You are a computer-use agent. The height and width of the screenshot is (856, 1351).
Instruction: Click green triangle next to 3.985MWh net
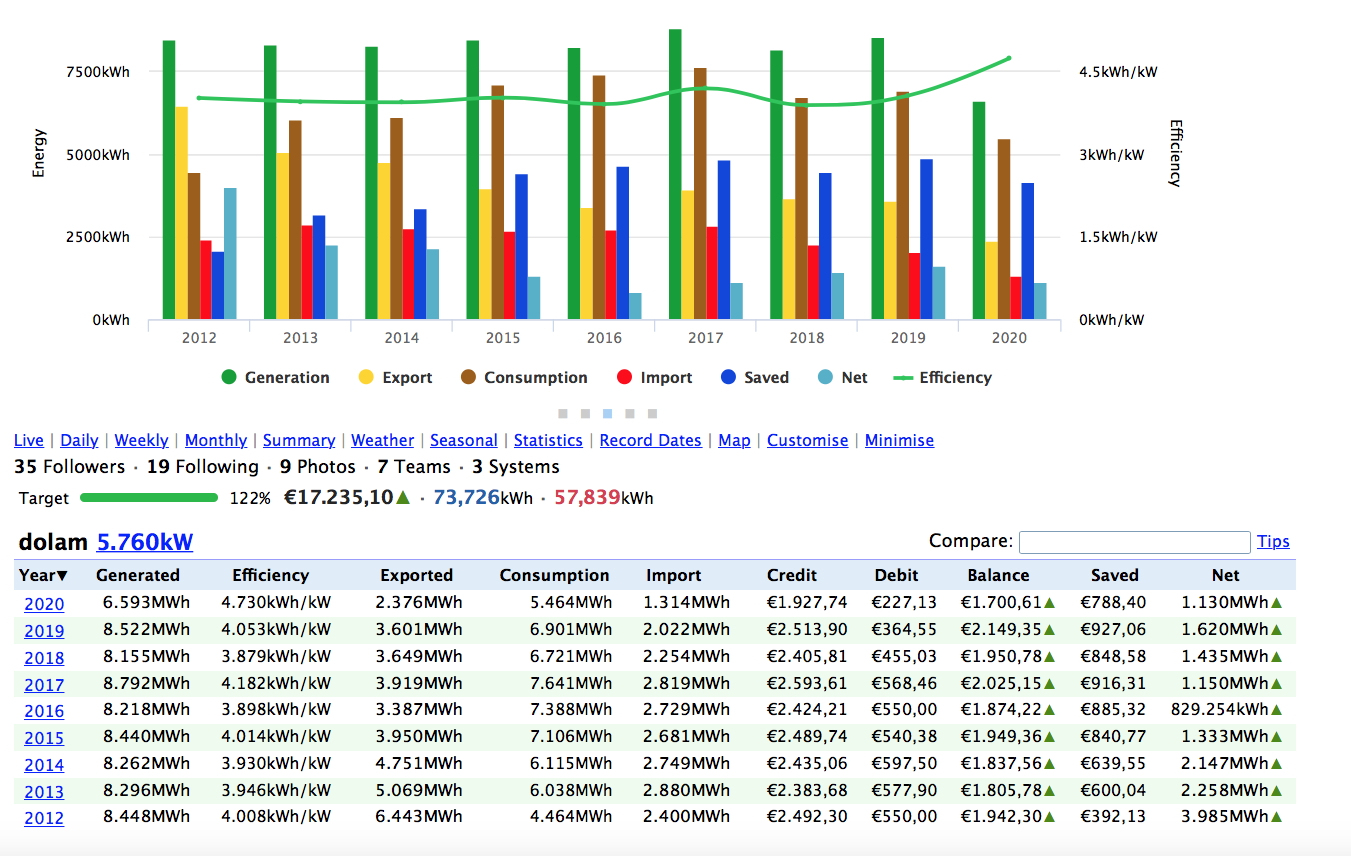pyautogui.click(x=1275, y=817)
